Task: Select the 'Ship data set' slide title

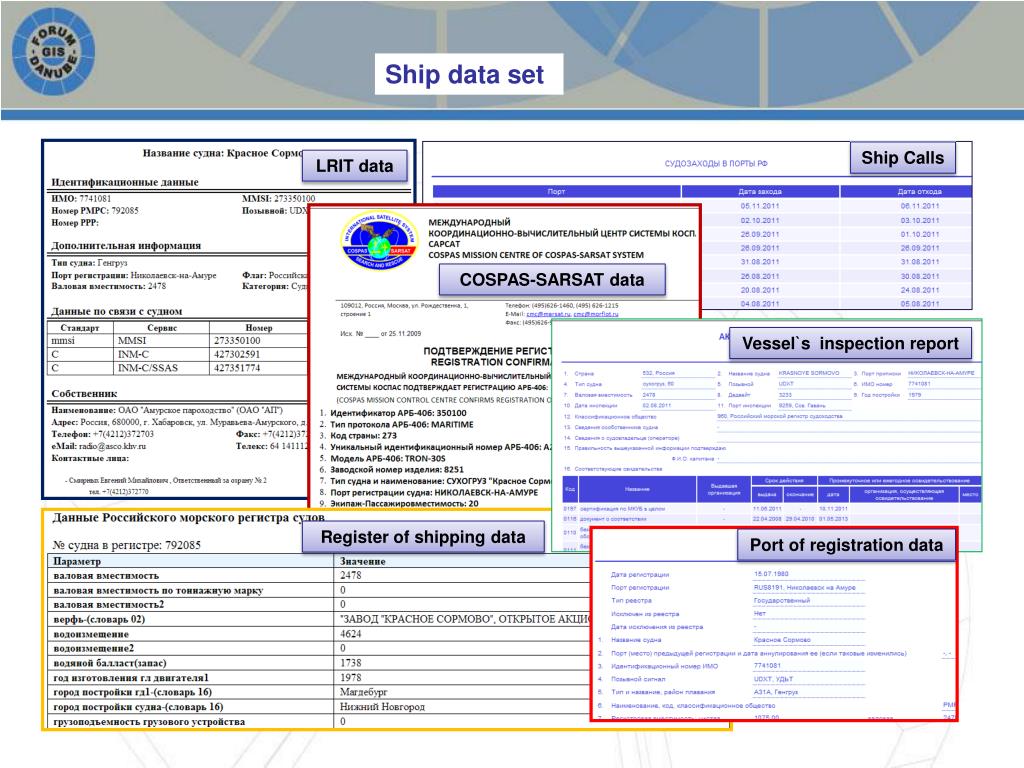Action: coord(464,74)
